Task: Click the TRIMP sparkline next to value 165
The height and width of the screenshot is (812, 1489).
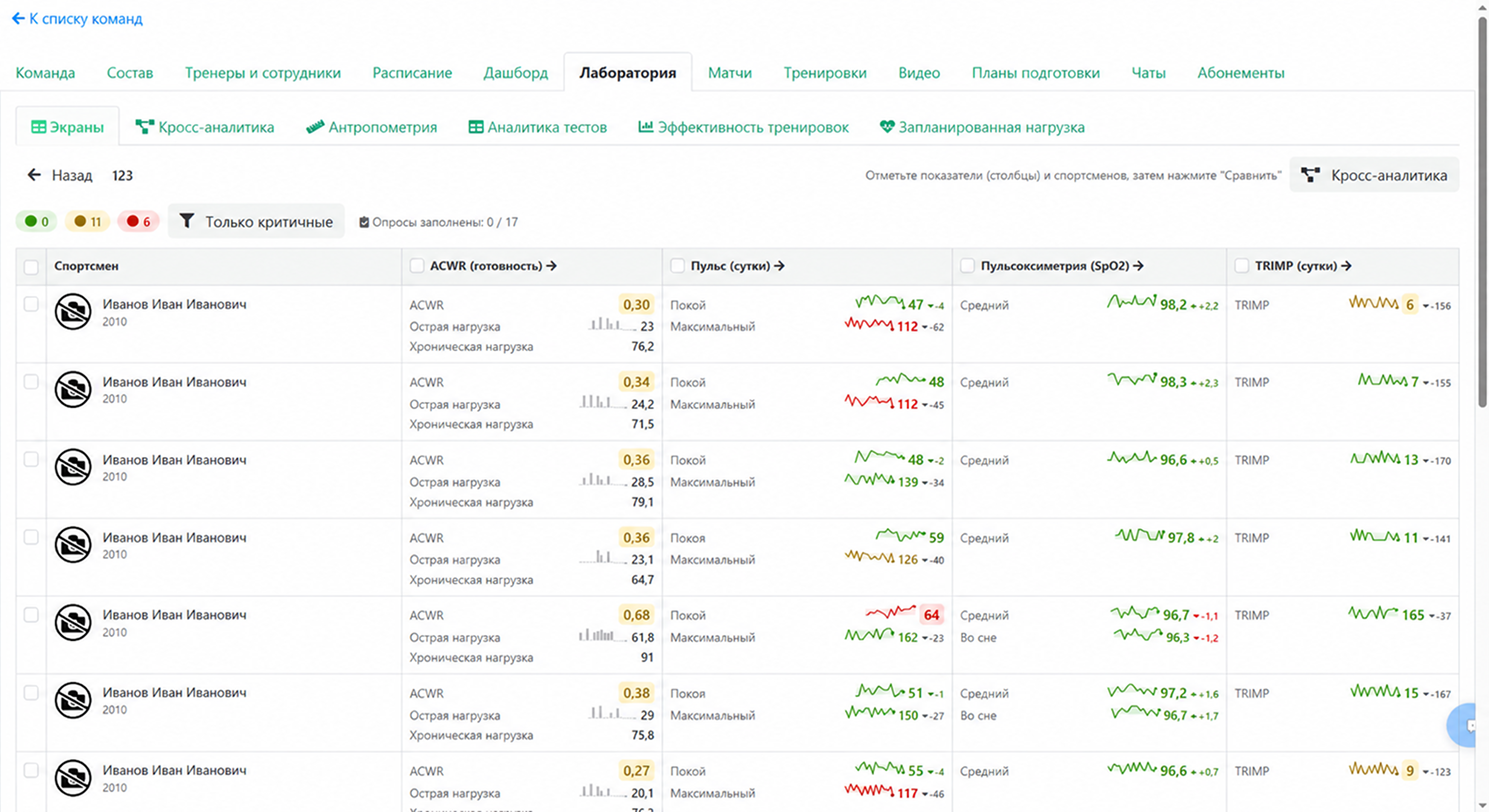Action: point(1373,612)
